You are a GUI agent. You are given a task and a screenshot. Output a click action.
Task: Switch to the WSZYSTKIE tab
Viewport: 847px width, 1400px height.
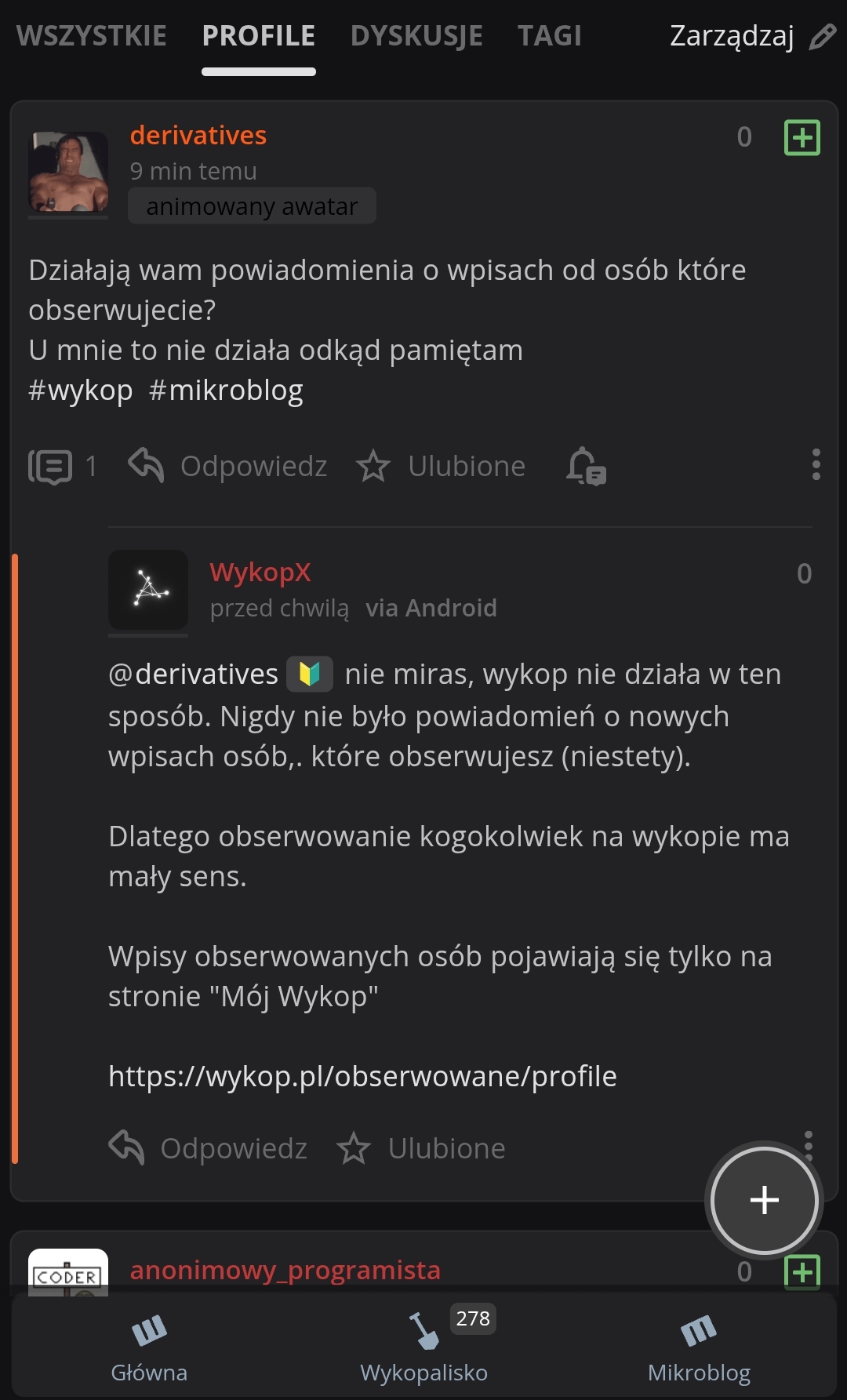(92, 36)
